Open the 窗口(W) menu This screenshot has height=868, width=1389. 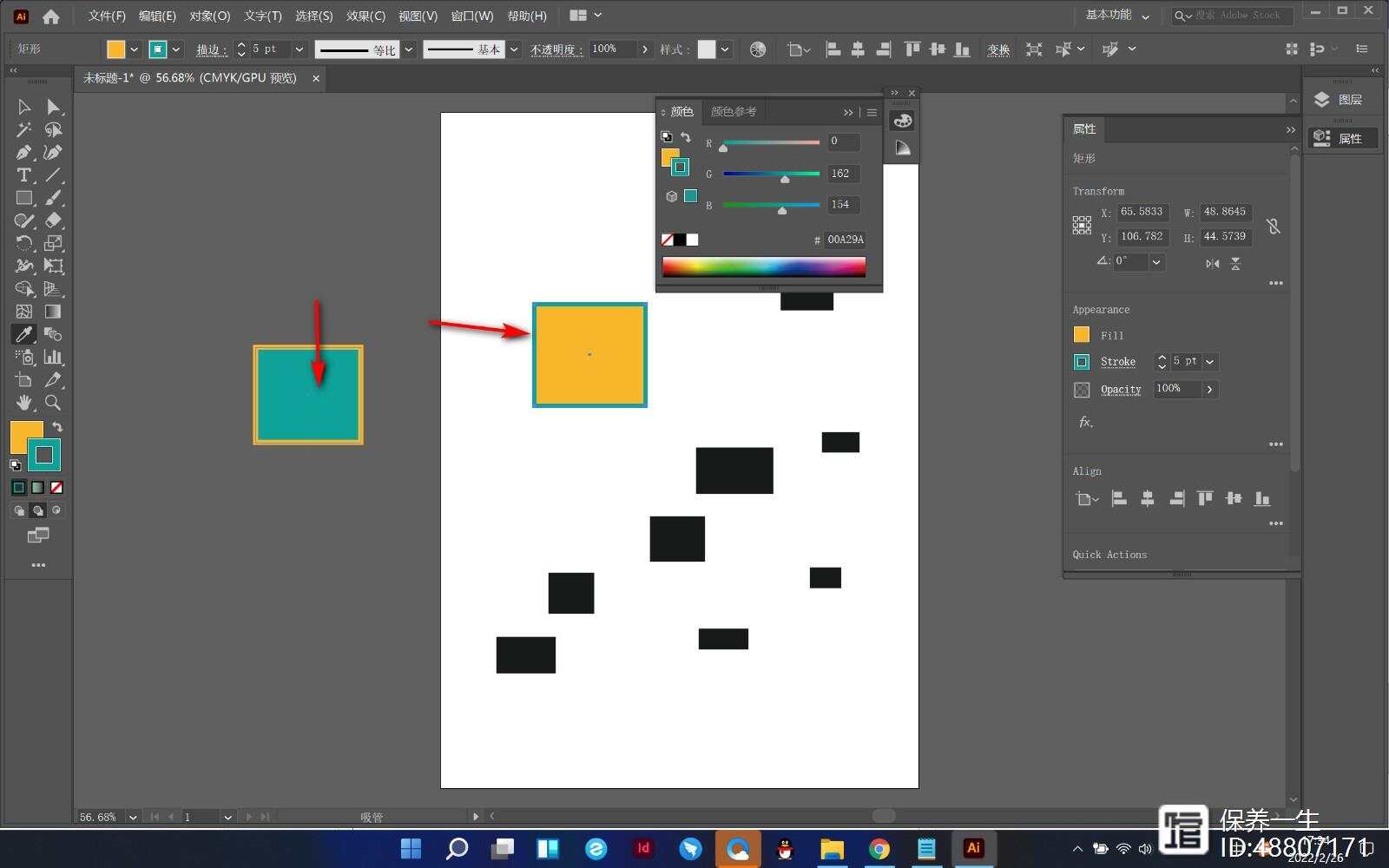point(472,16)
